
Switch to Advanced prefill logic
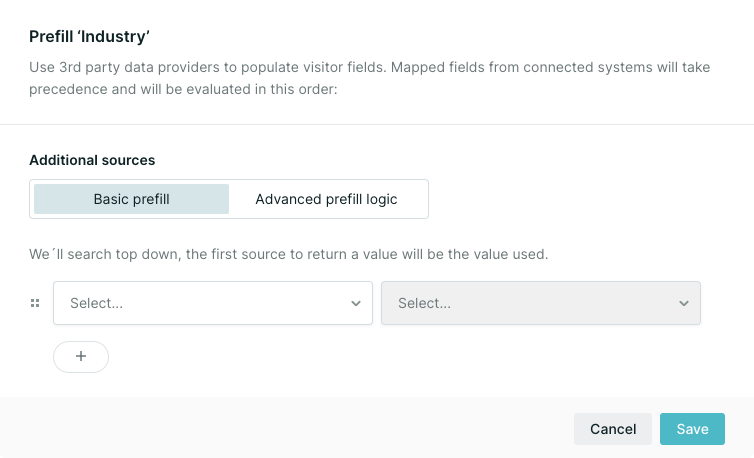click(327, 199)
